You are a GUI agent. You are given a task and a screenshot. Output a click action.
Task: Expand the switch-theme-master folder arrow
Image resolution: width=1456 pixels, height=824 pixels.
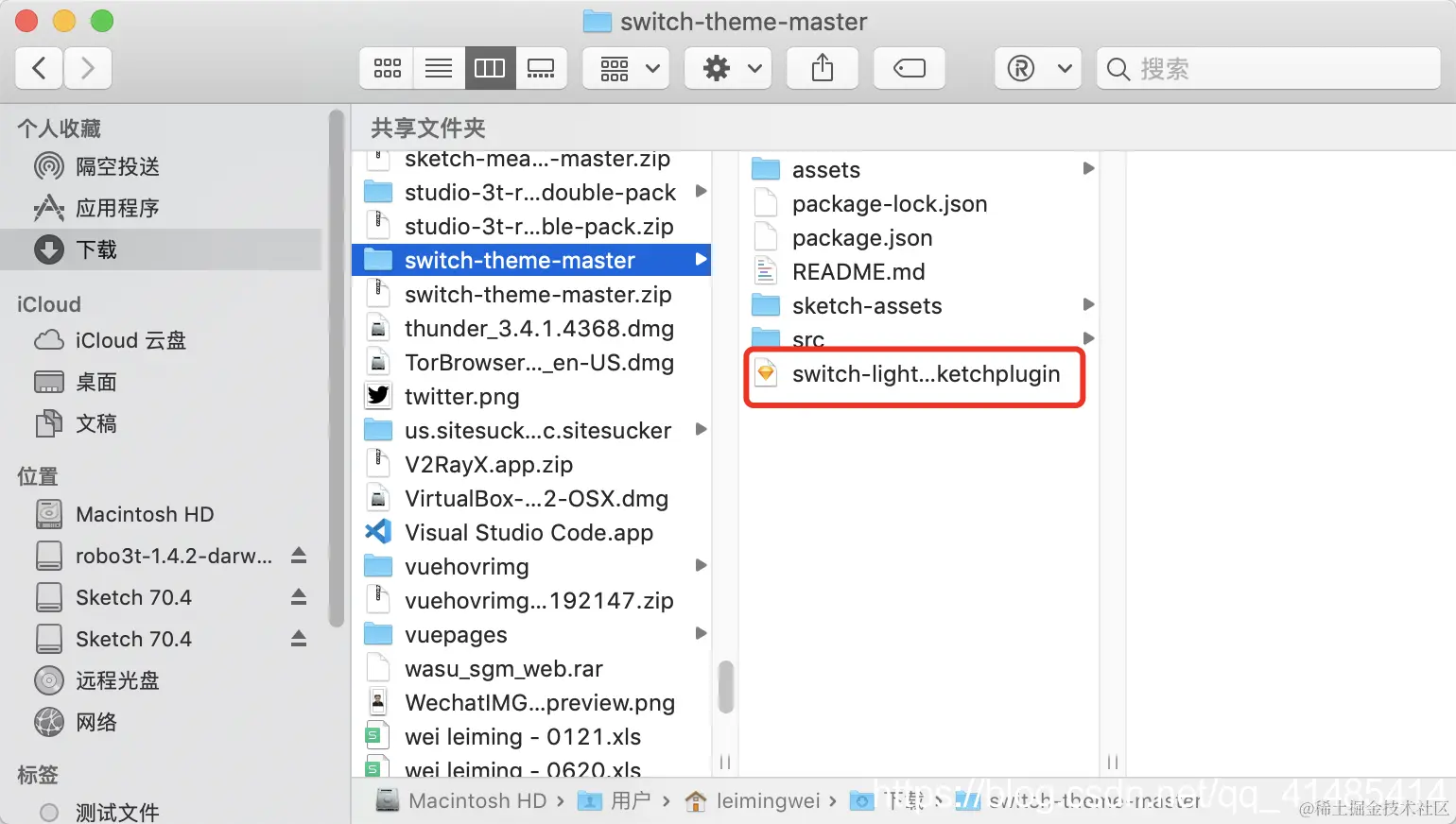[x=701, y=259]
